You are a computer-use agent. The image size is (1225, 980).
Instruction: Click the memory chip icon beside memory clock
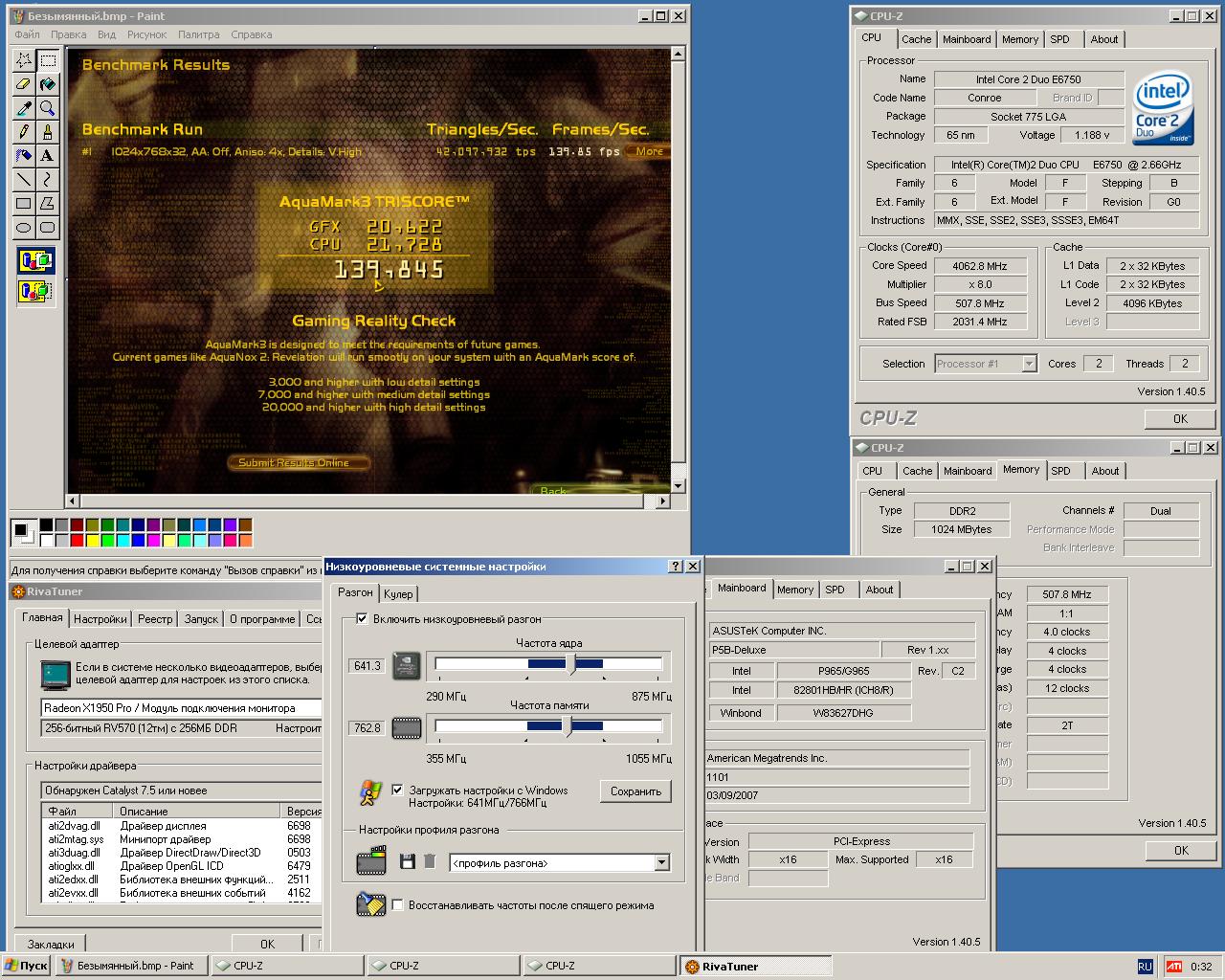pos(407,728)
